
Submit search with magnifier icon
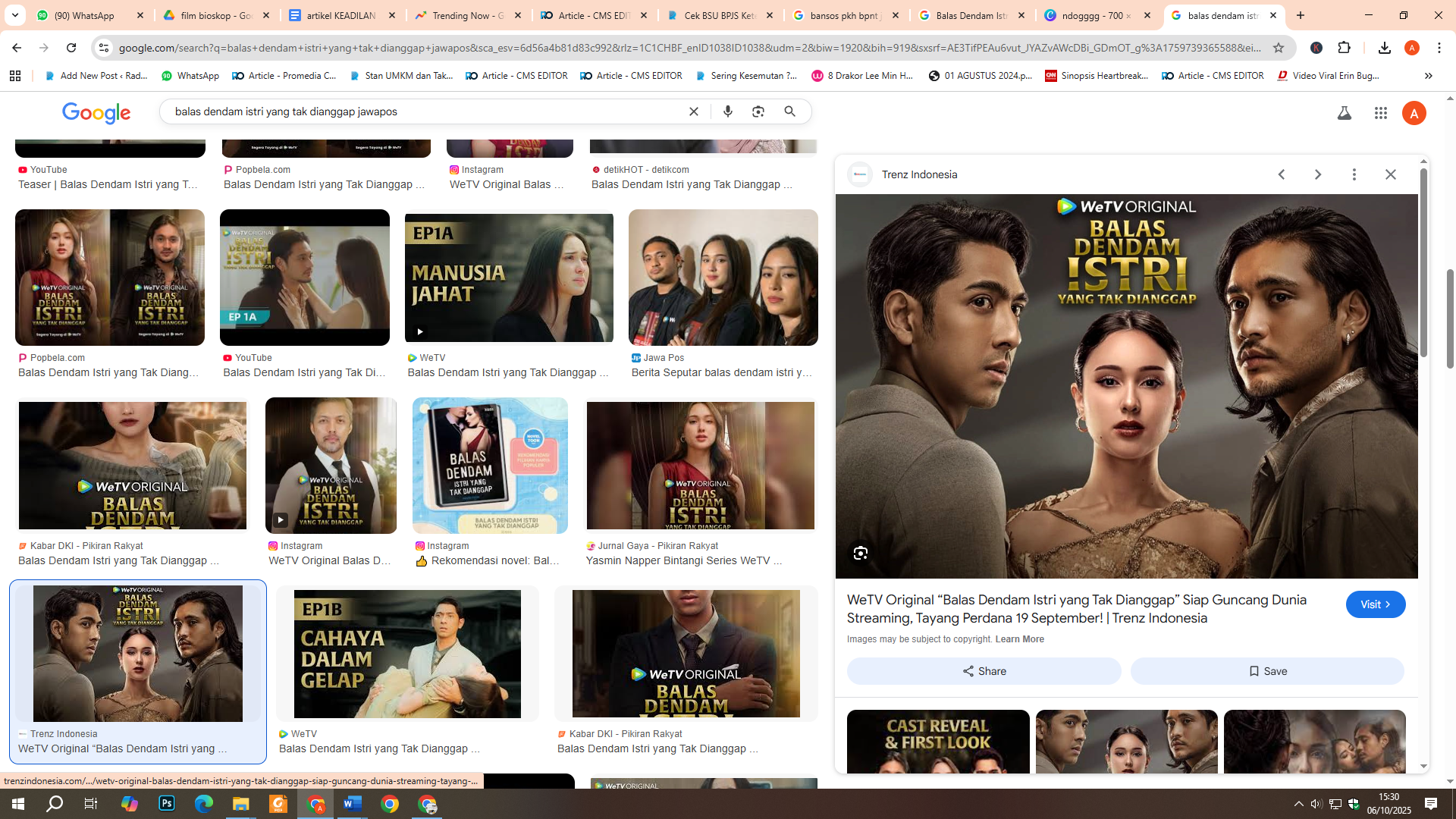pyautogui.click(x=790, y=111)
